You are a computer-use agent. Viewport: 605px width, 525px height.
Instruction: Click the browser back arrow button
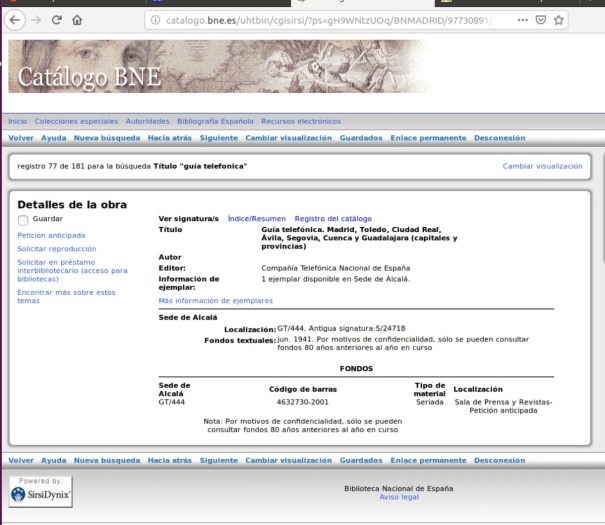pos(12,20)
